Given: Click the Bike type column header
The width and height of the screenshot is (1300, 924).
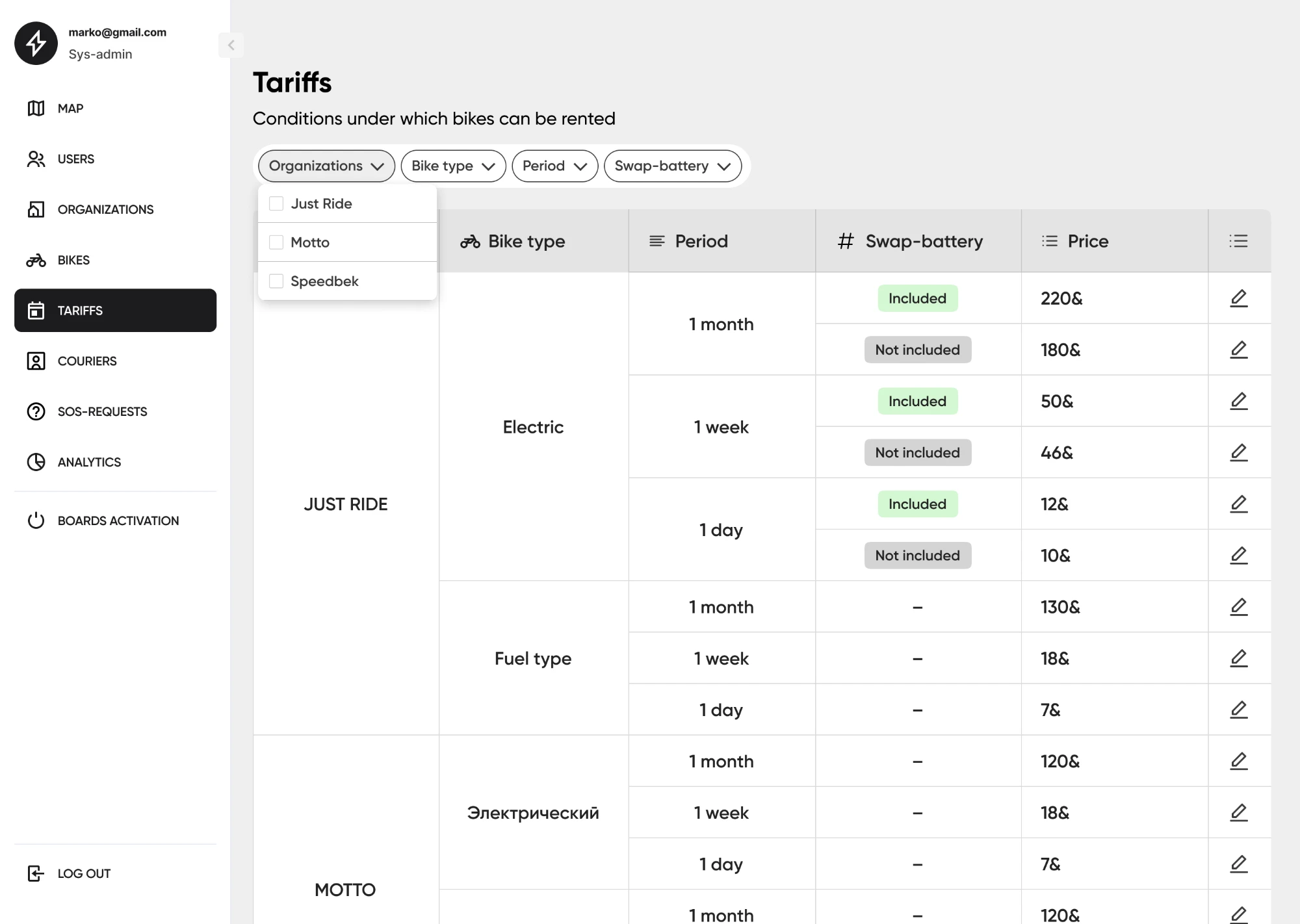Looking at the screenshot, I should tap(534, 241).
